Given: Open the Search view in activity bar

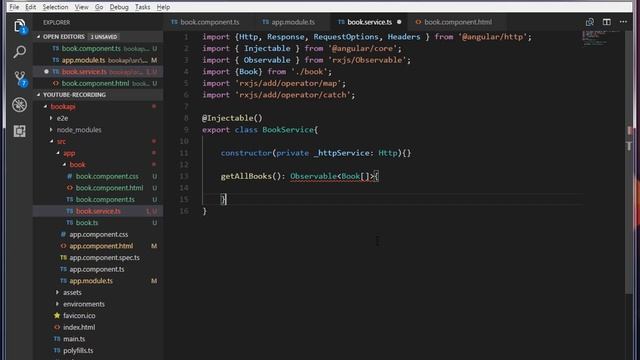Looking at the screenshot, I should [x=19, y=52].
